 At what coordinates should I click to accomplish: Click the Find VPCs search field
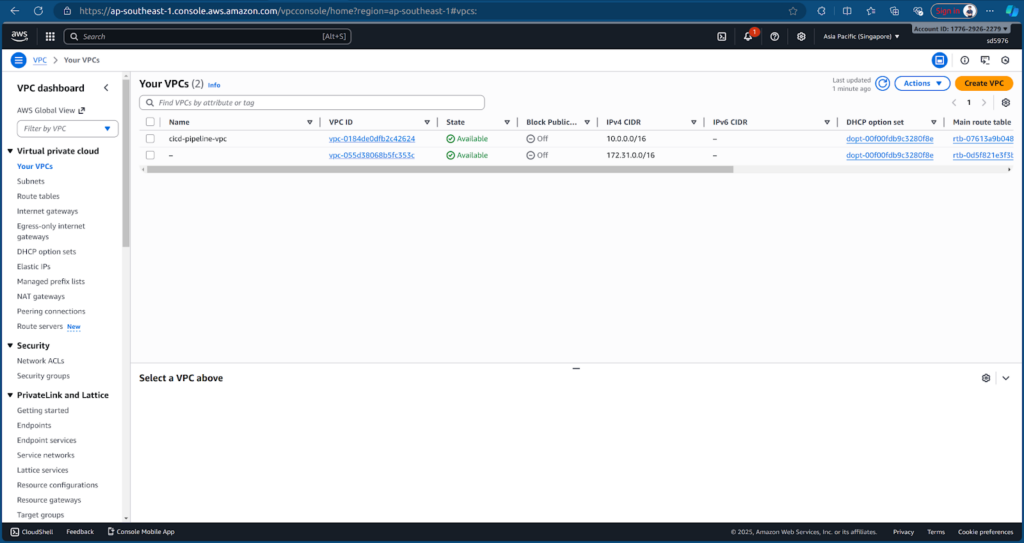click(x=312, y=102)
